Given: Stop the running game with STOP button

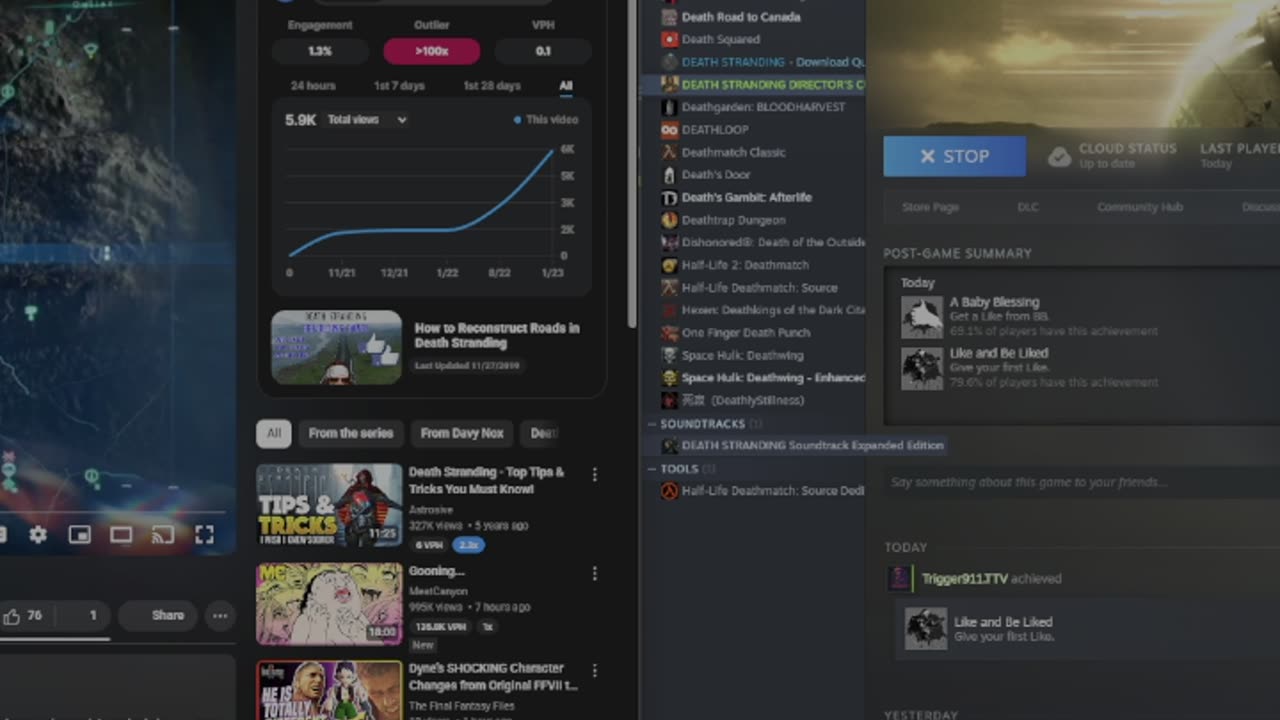Looking at the screenshot, I should tap(954, 156).
